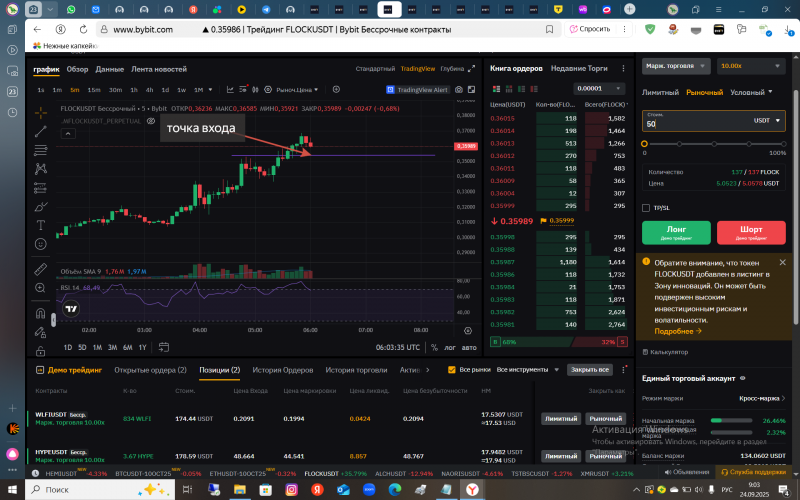Click the Закрыть все button
Image resolution: width=800 pixels, height=500 pixels.
590,369
